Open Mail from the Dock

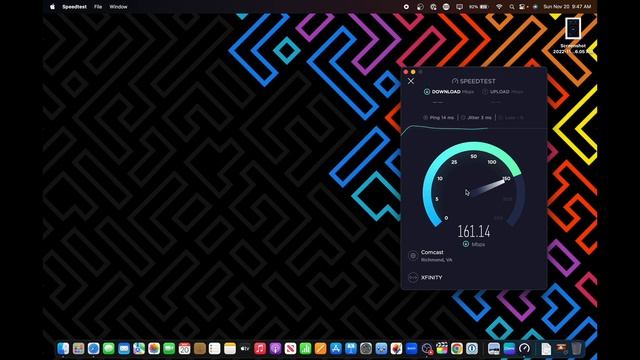(124, 349)
